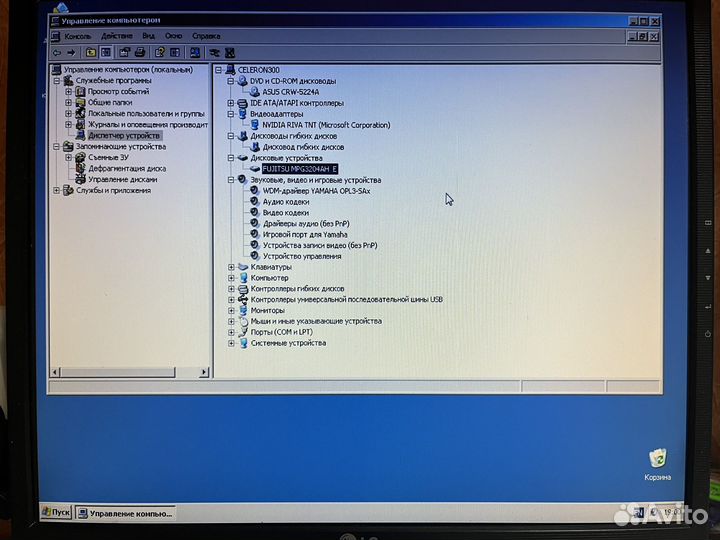Expand Локальные пользователи и группы node

[68, 113]
